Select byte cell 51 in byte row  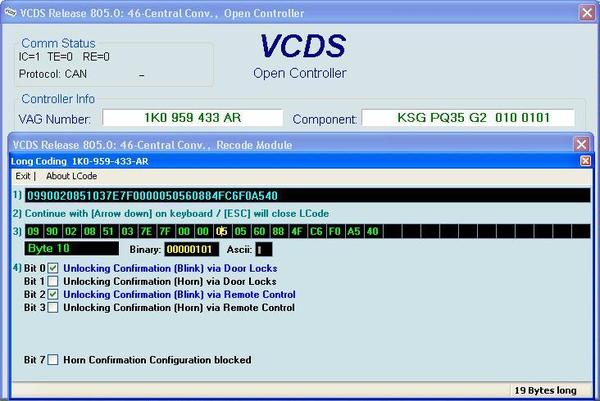click(x=108, y=231)
